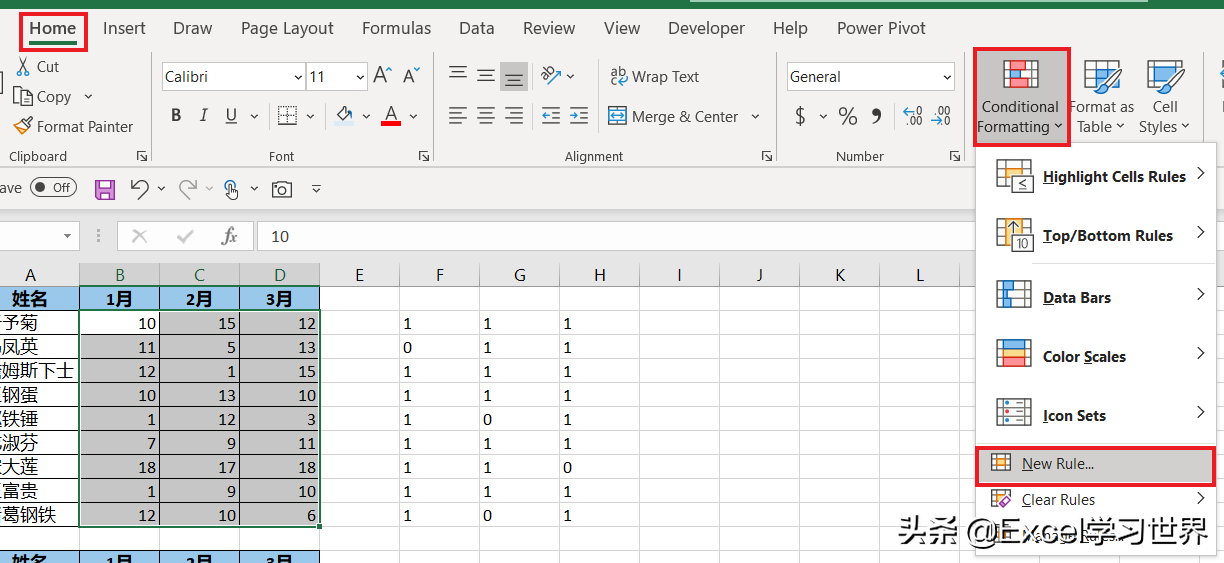Open Cell Styles gallery
Image resolution: width=1224 pixels, height=563 pixels.
pos(1164,98)
